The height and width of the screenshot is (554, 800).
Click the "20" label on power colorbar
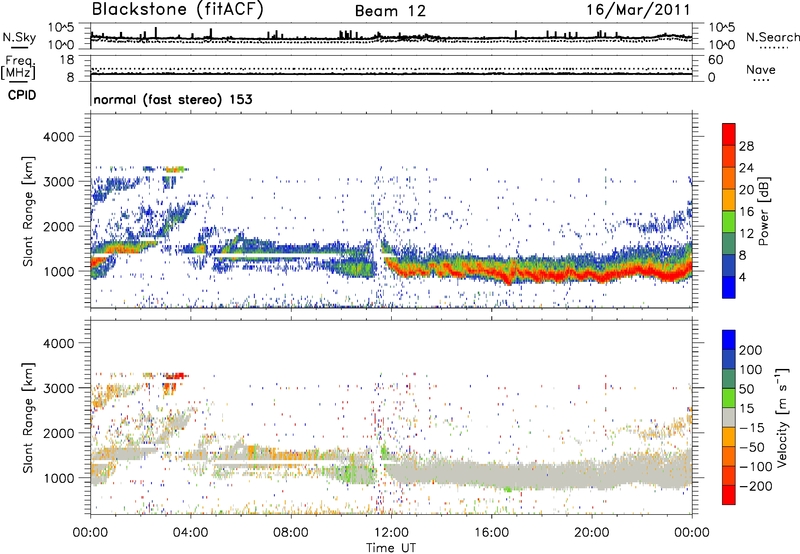pos(746,190)
